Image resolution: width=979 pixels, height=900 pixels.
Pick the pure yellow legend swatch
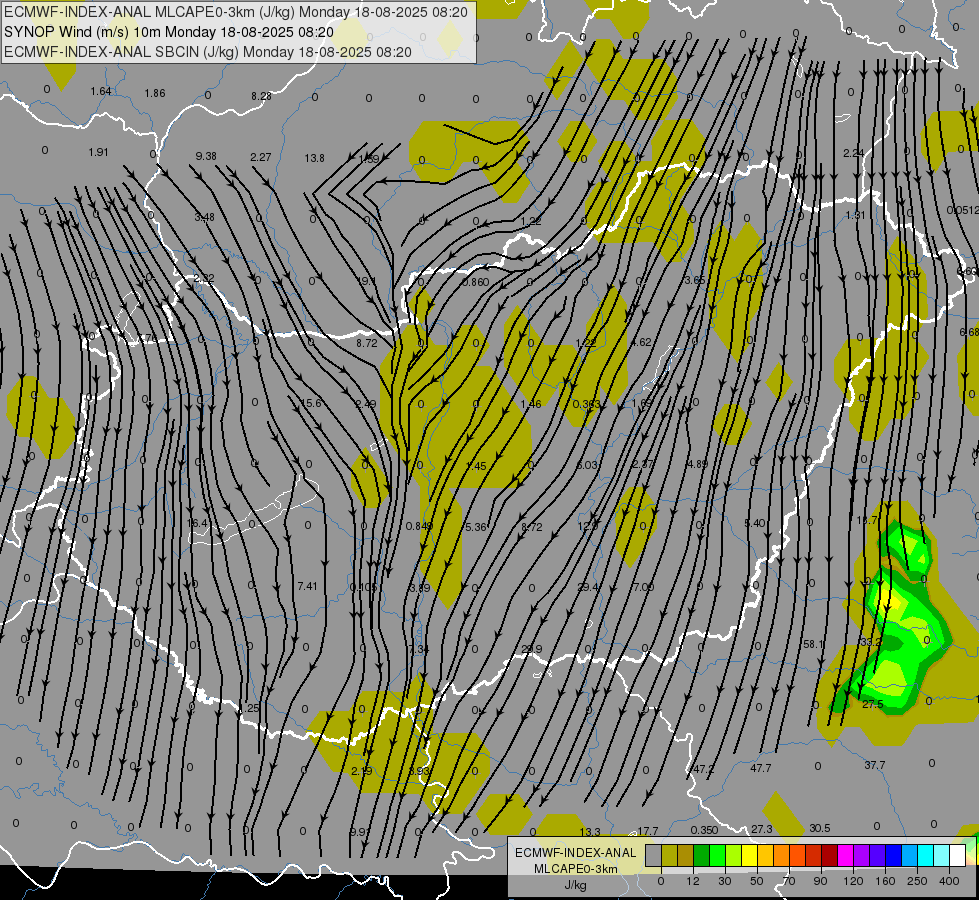[749, 855]
